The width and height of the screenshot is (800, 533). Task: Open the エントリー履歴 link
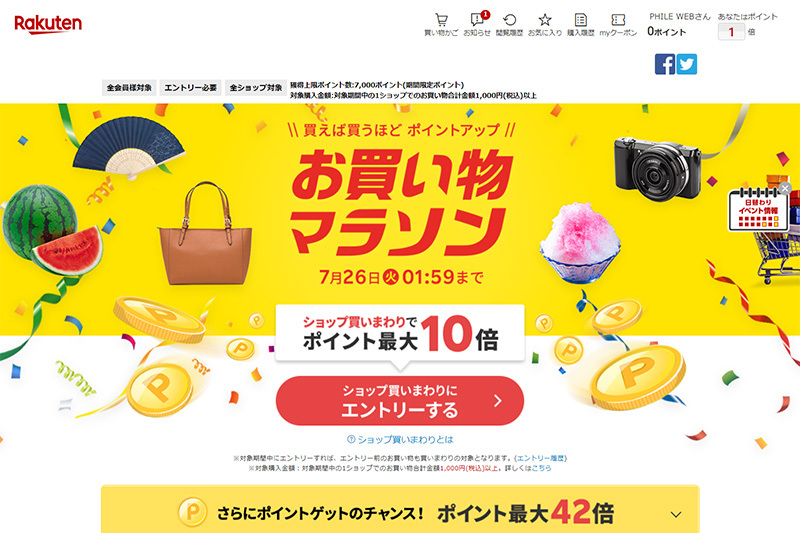[x=541, y=458]
